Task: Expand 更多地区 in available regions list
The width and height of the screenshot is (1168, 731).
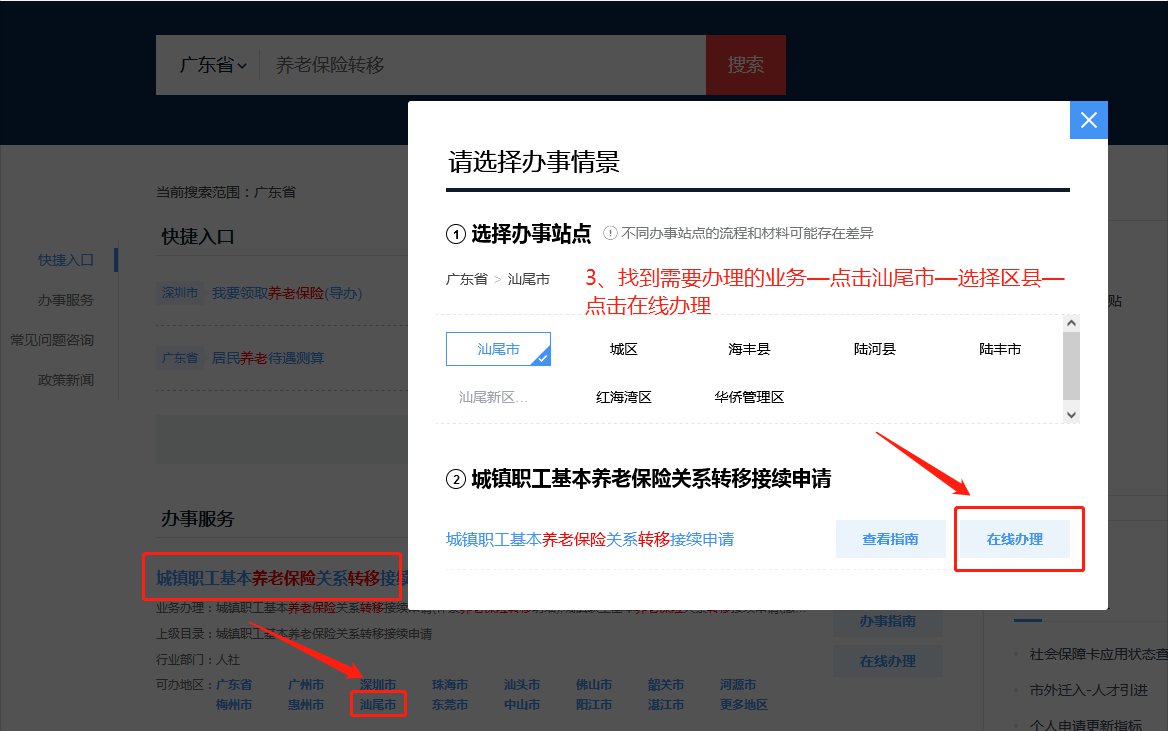Action: [738, 704]
